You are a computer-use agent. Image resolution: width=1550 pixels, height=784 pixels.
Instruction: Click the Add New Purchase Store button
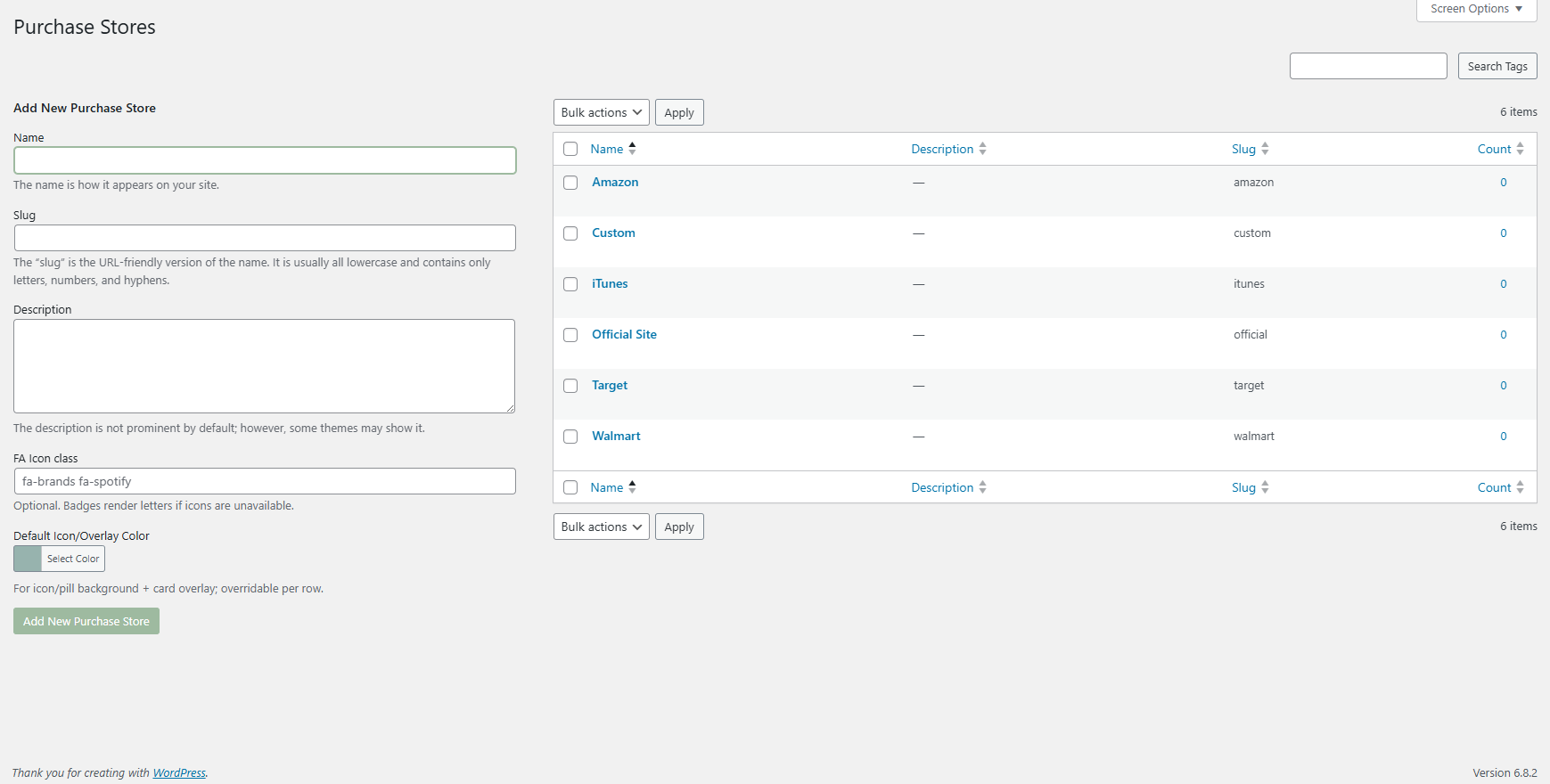(86, 621)
